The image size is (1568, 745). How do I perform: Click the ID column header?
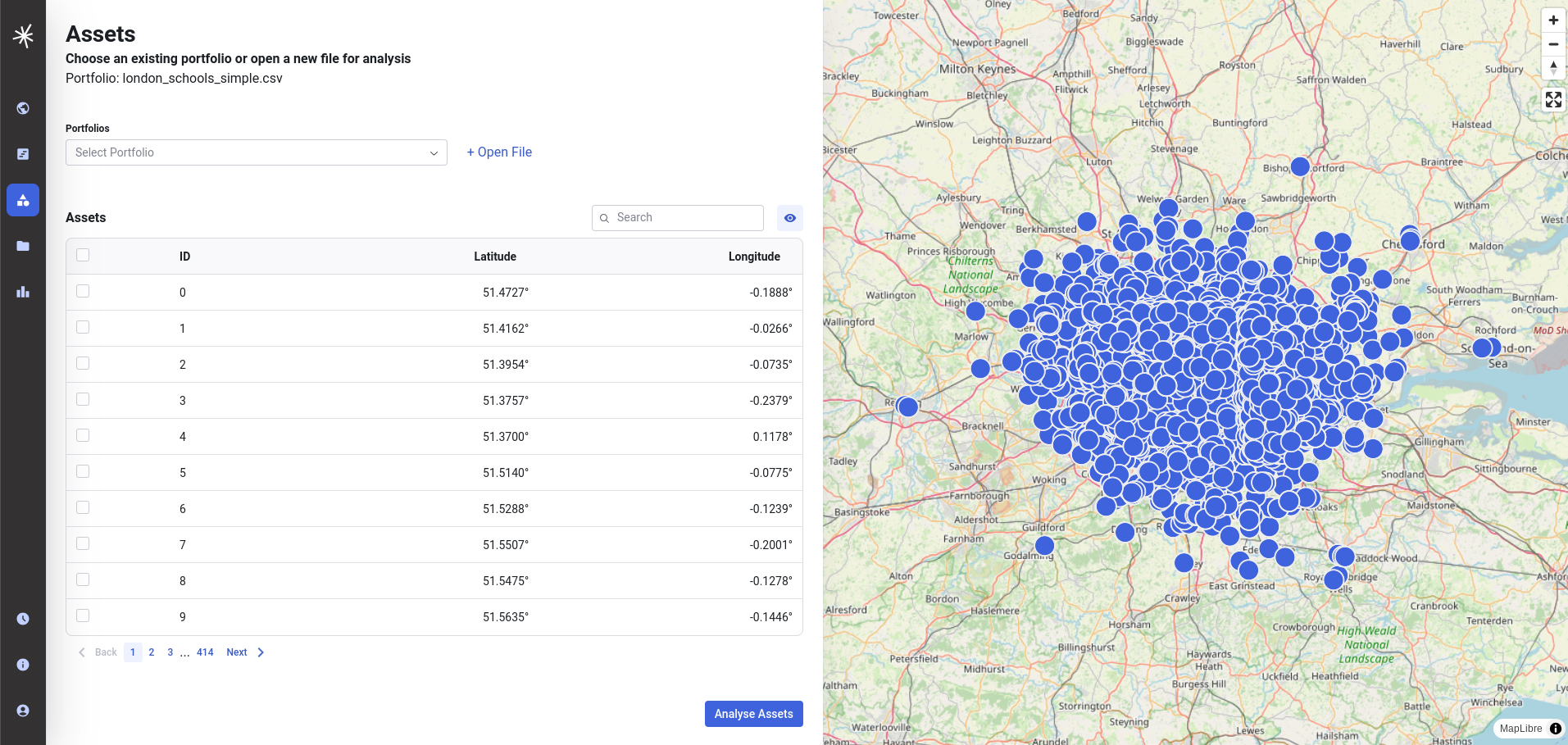point(185,257)
